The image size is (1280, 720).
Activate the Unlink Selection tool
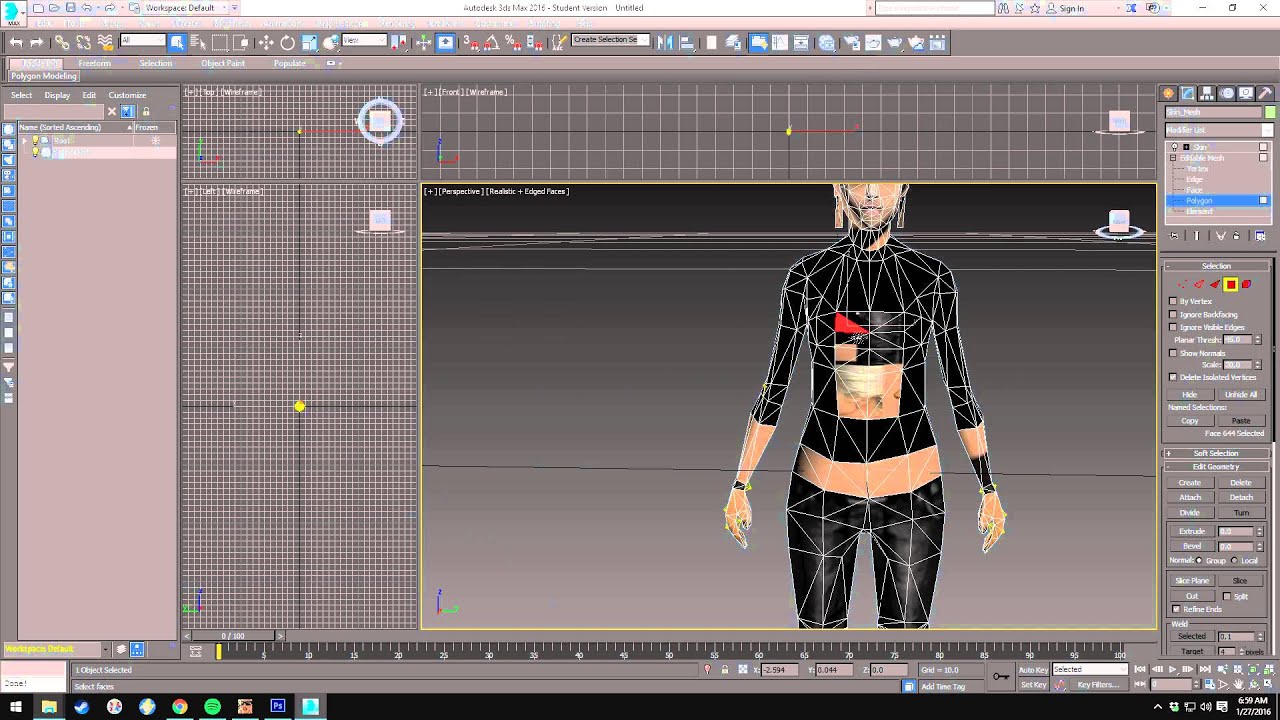tap(83, 42)
